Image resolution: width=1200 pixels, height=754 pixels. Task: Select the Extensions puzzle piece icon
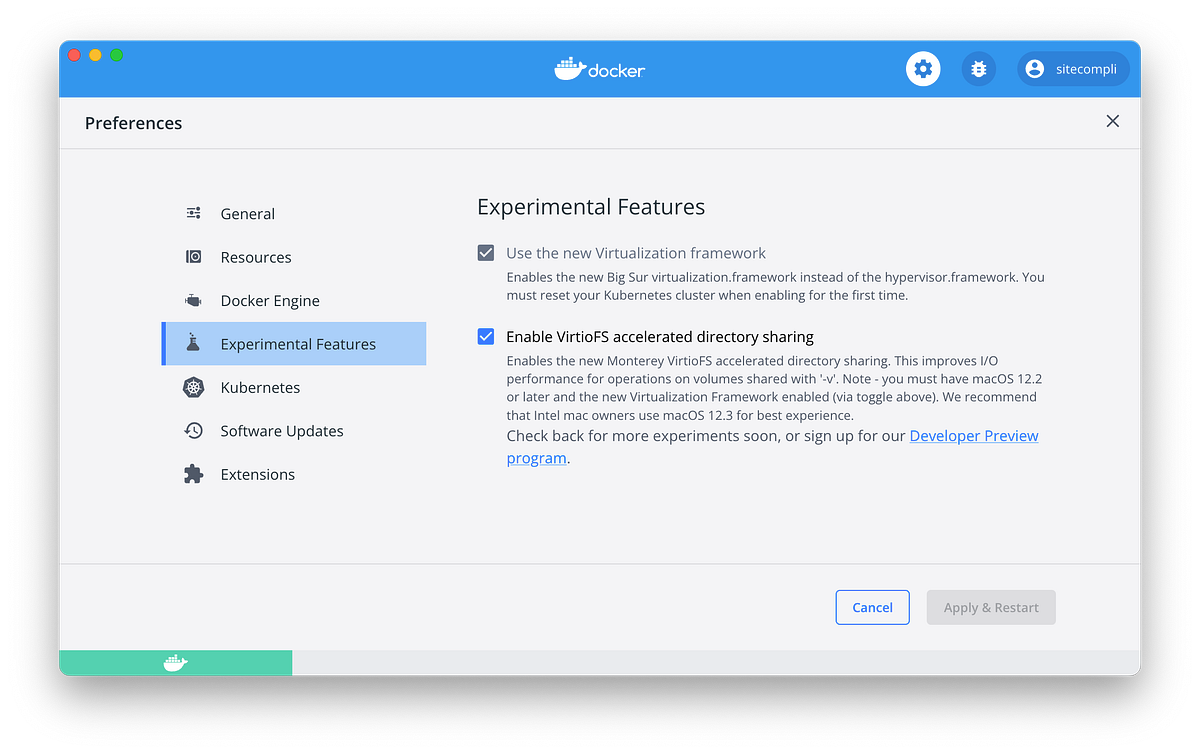point(192,473)
